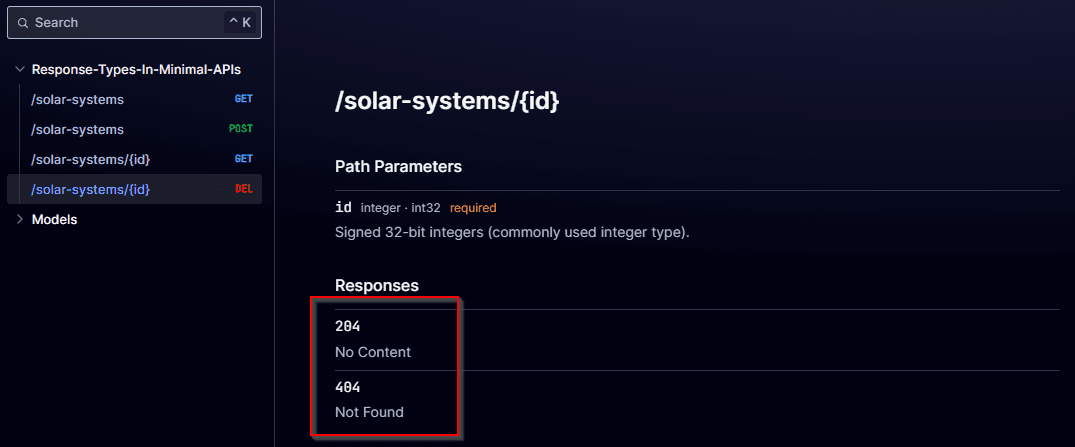The image size is (1075, 447).
Task: Click the green POST method badge
Action: pyautogui.click(x=241, y=129)
